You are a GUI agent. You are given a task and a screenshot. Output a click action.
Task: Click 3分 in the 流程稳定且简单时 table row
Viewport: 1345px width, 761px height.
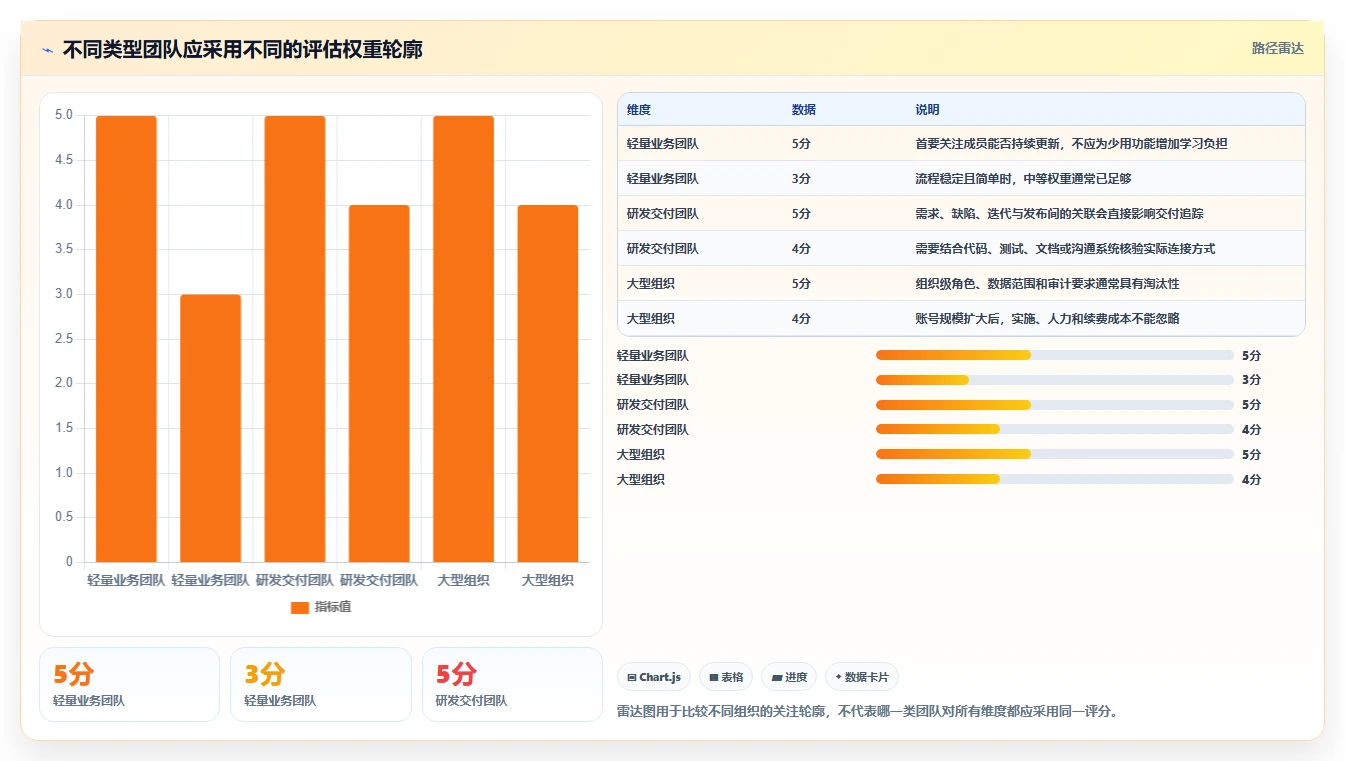click(801, 179)
